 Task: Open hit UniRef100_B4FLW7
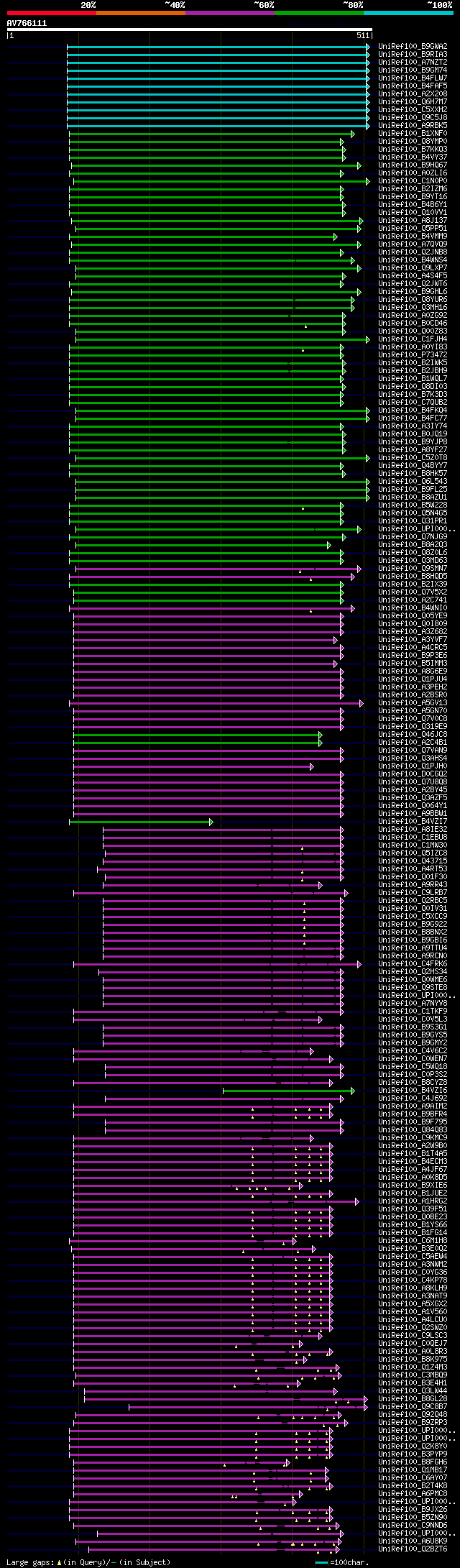click(413, 78)
